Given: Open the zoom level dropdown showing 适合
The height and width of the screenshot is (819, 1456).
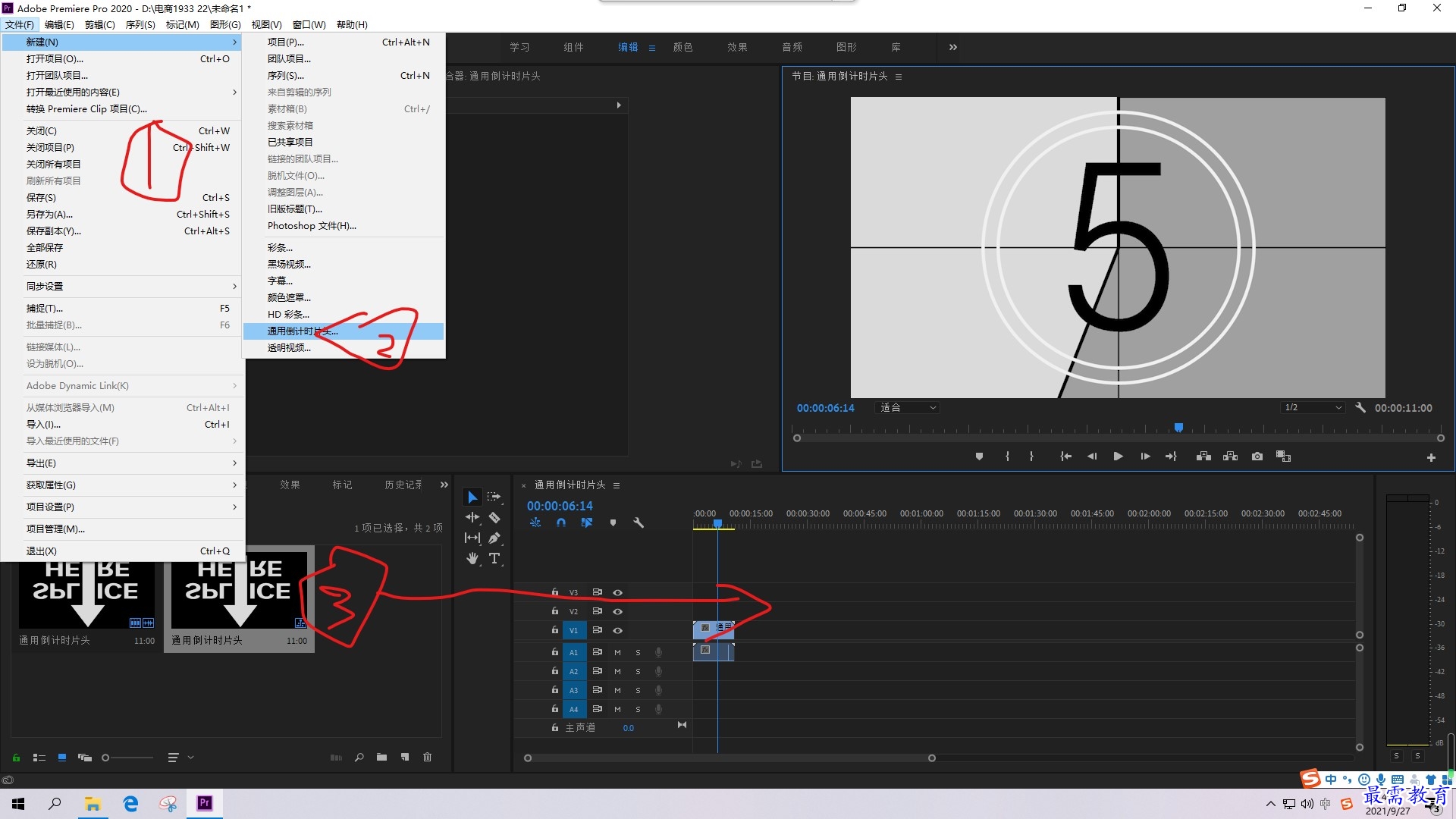Looking at the screenshot, I should (x=908, y=407).
